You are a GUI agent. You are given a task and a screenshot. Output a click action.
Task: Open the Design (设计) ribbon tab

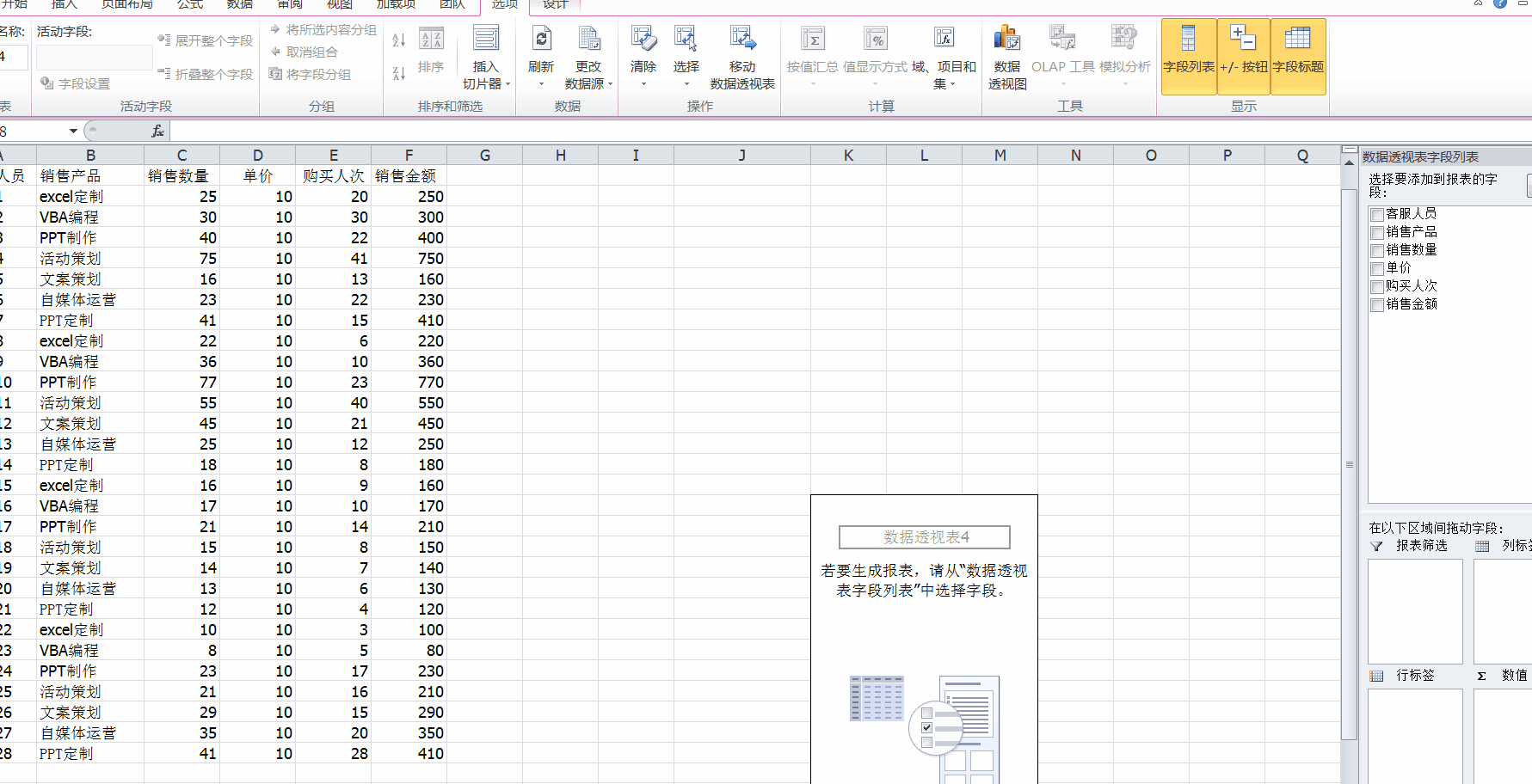point(556,5)
